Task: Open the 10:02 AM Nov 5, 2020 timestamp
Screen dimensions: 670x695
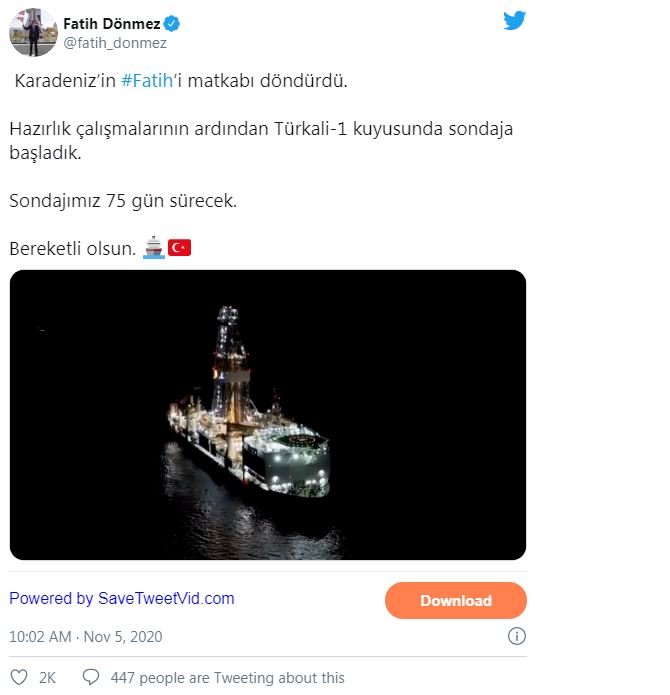Action: pos(85,637)
